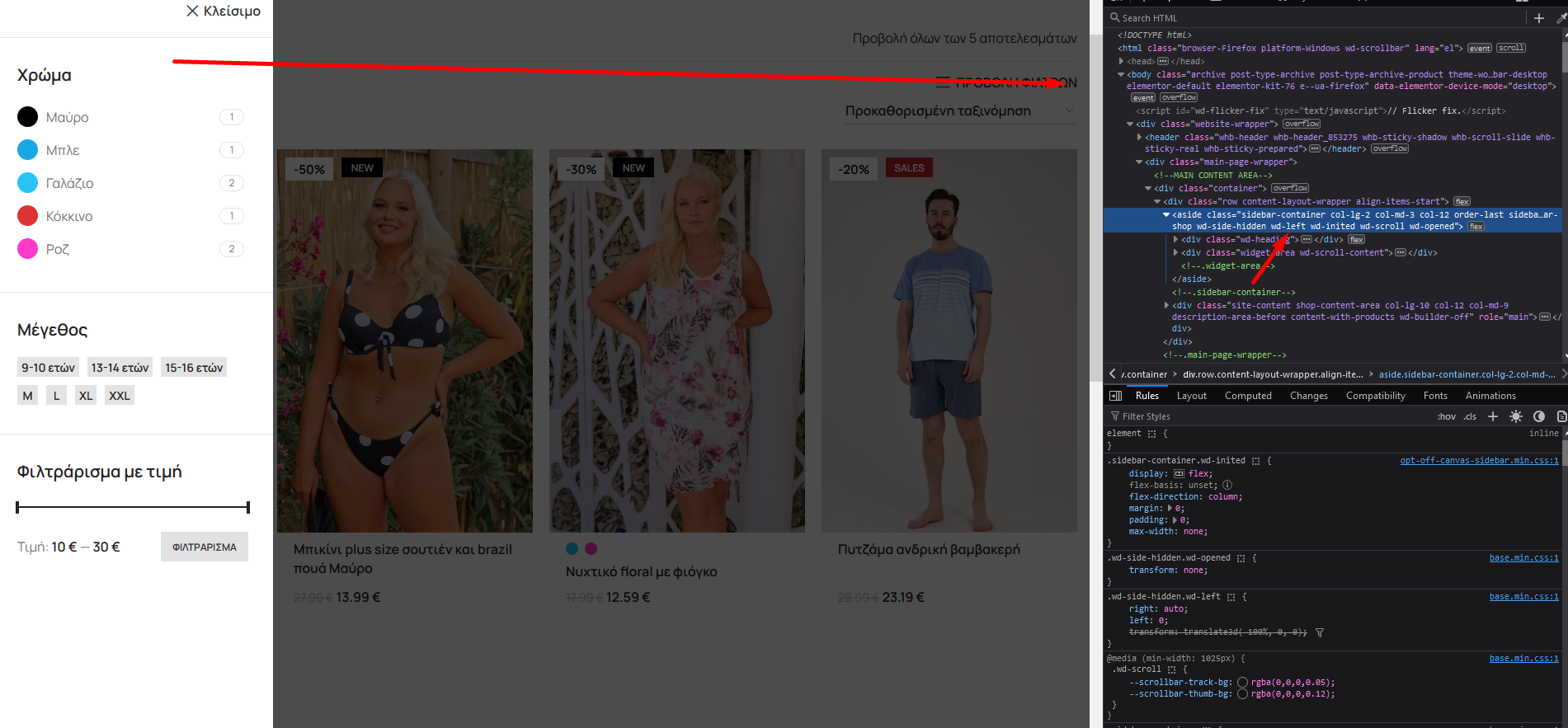The width and height of the screenshot is (1568, 728).
Task: Click the event badge on html element
Action: [1480, 48]
